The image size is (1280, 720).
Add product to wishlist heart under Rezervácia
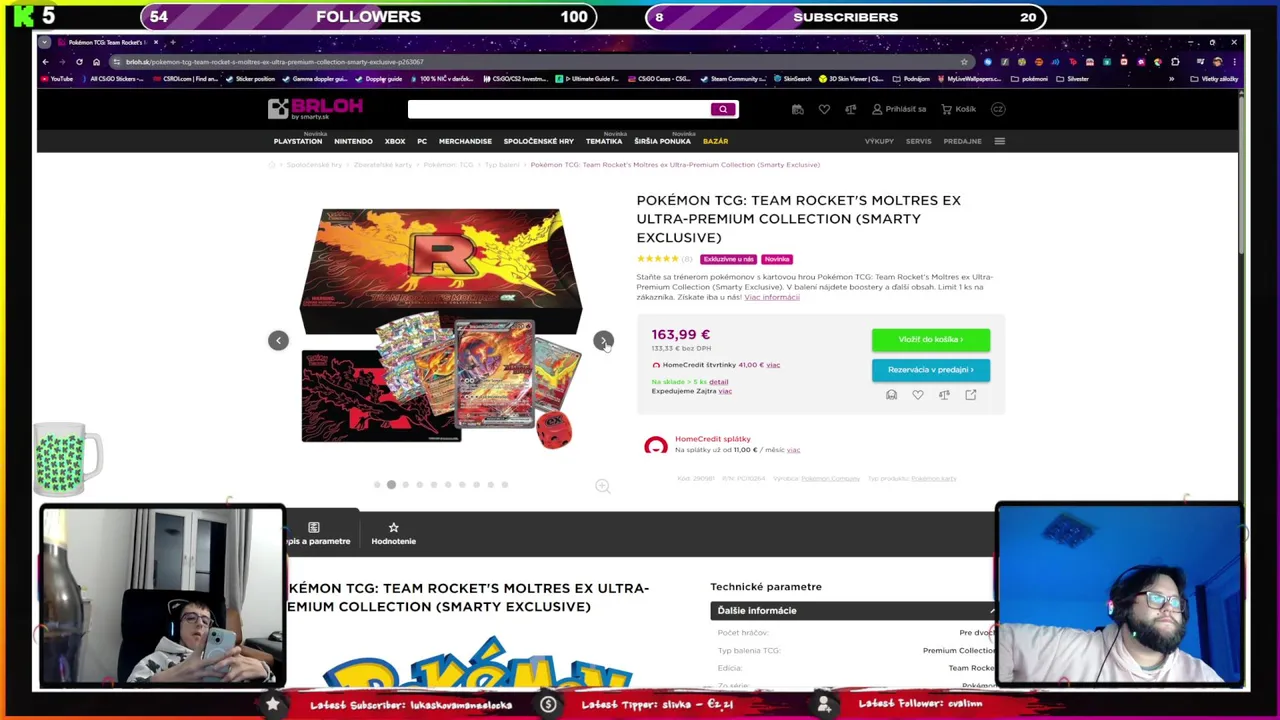(918, 395)
